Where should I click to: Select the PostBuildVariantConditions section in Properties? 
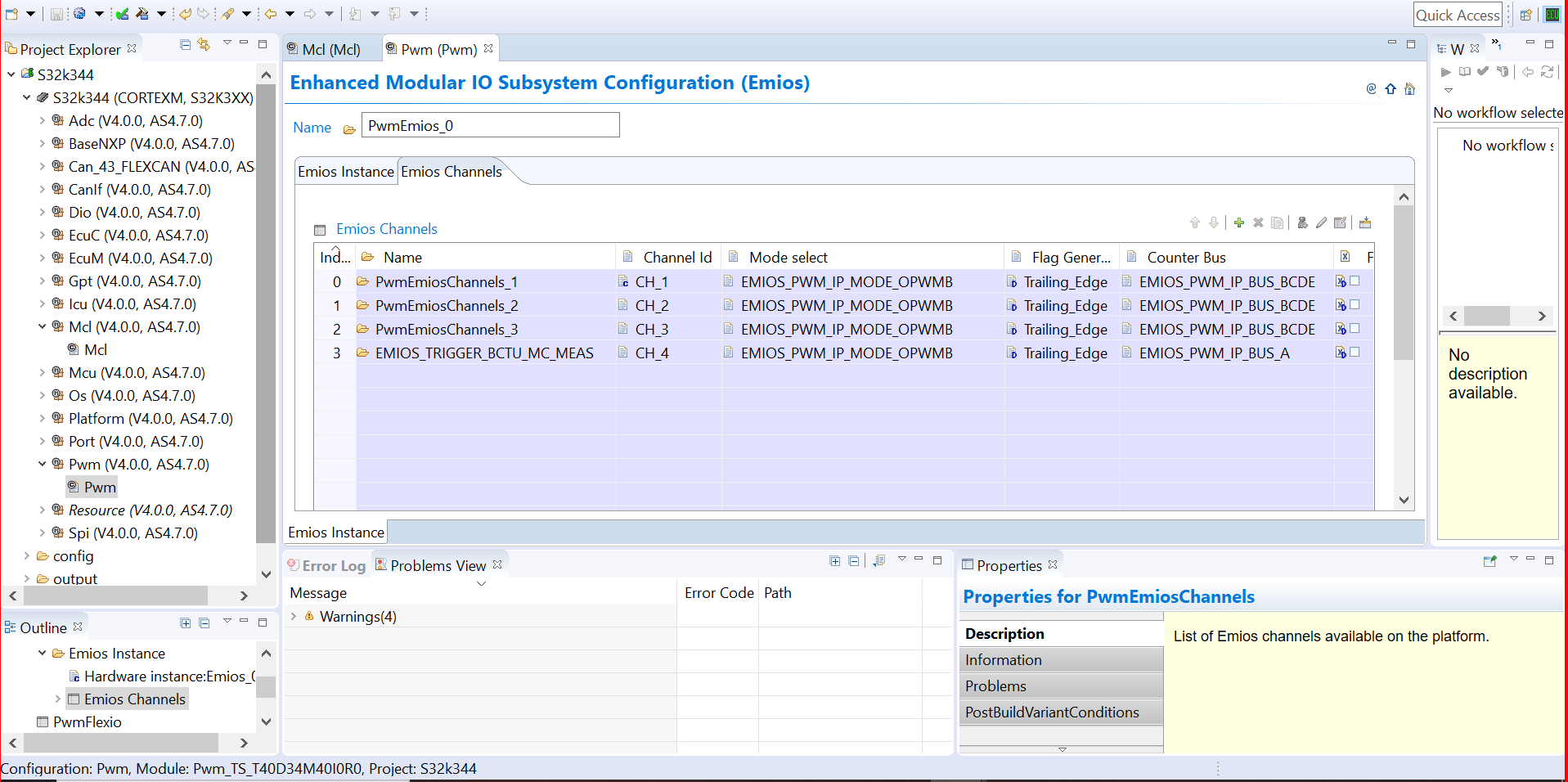click(1061, 712)
